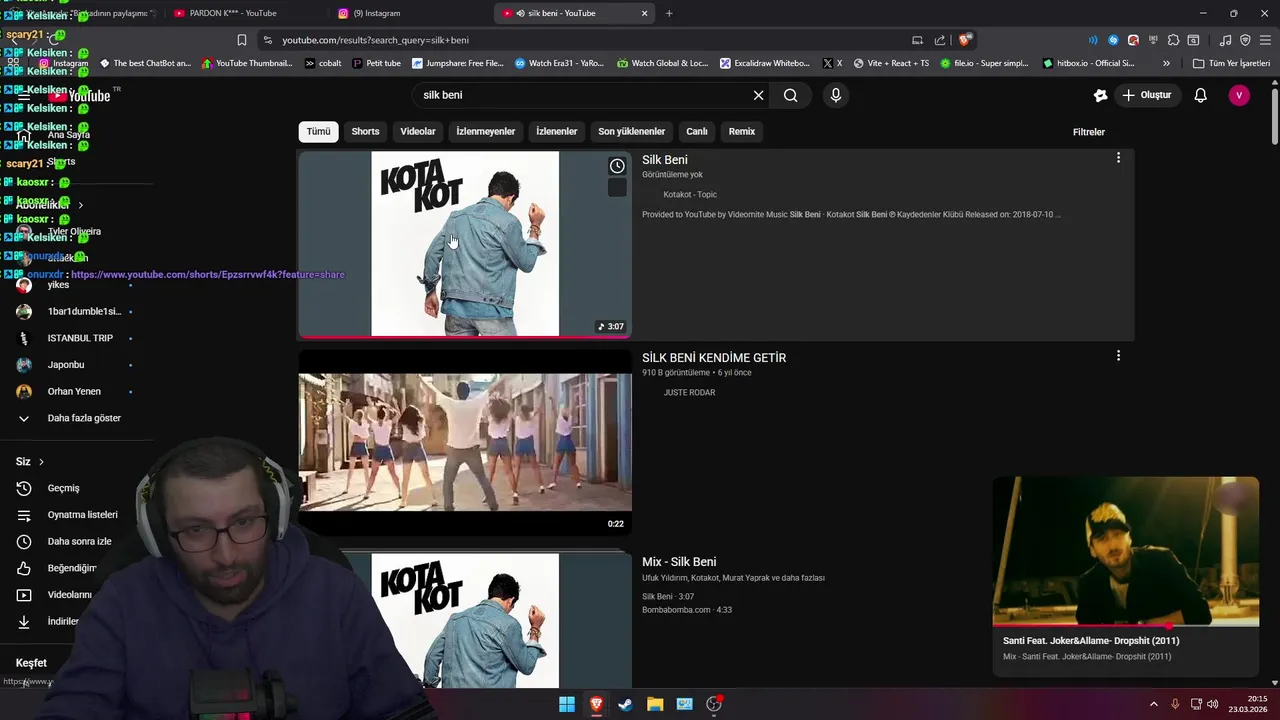Open three-dot menu for Silk Beni result
This screenshot has height=720, width=1280.
pyautogui.click(x=1118, y=158)
